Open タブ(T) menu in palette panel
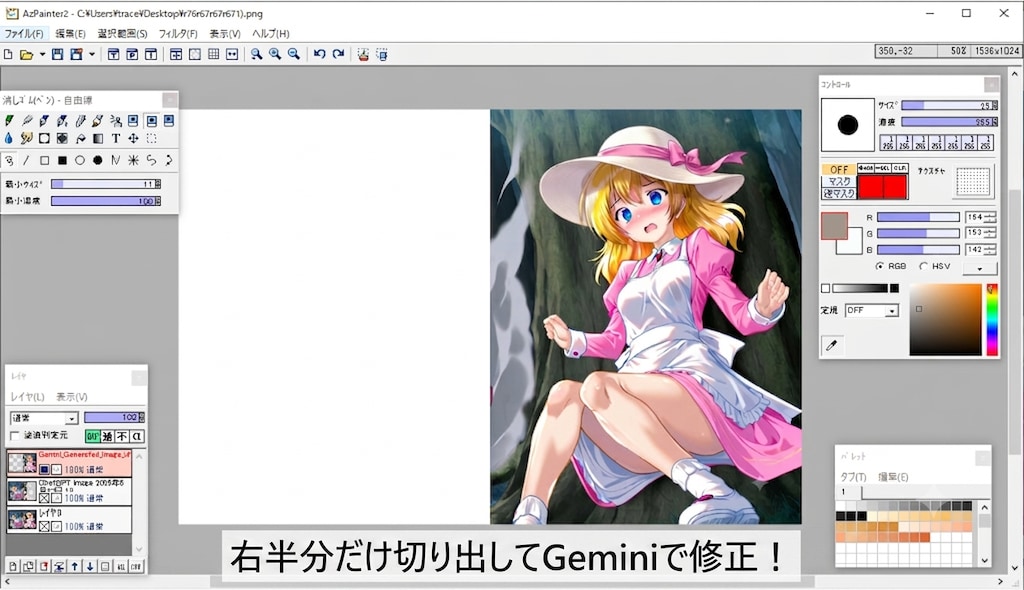The image size is (1024, 590). click(853, 477)
